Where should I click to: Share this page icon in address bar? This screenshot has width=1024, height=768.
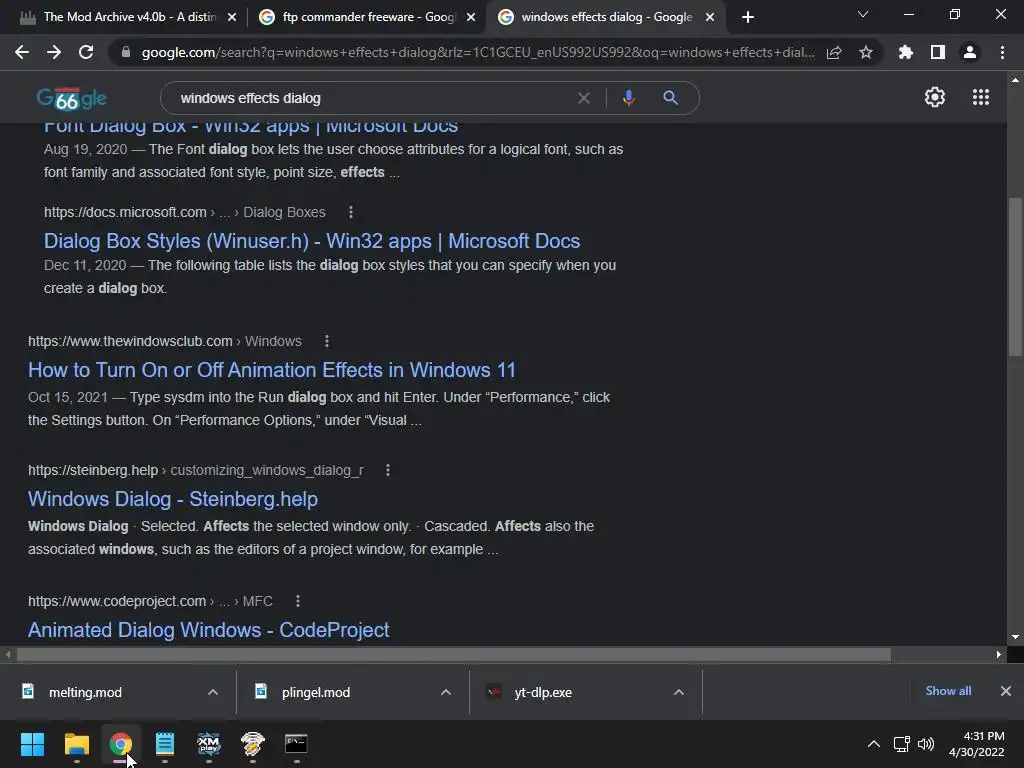point(834,52)
